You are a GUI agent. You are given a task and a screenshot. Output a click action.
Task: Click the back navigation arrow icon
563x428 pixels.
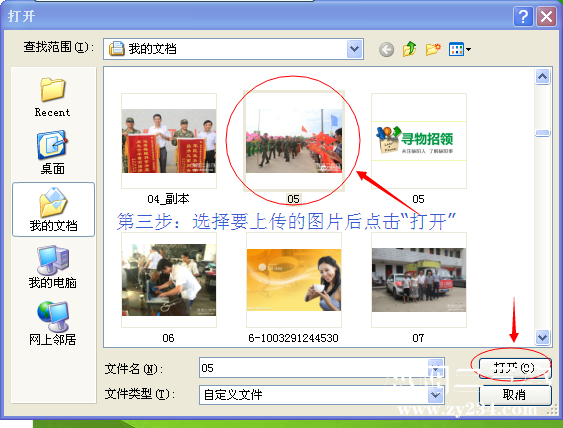[x=386, y=50]
